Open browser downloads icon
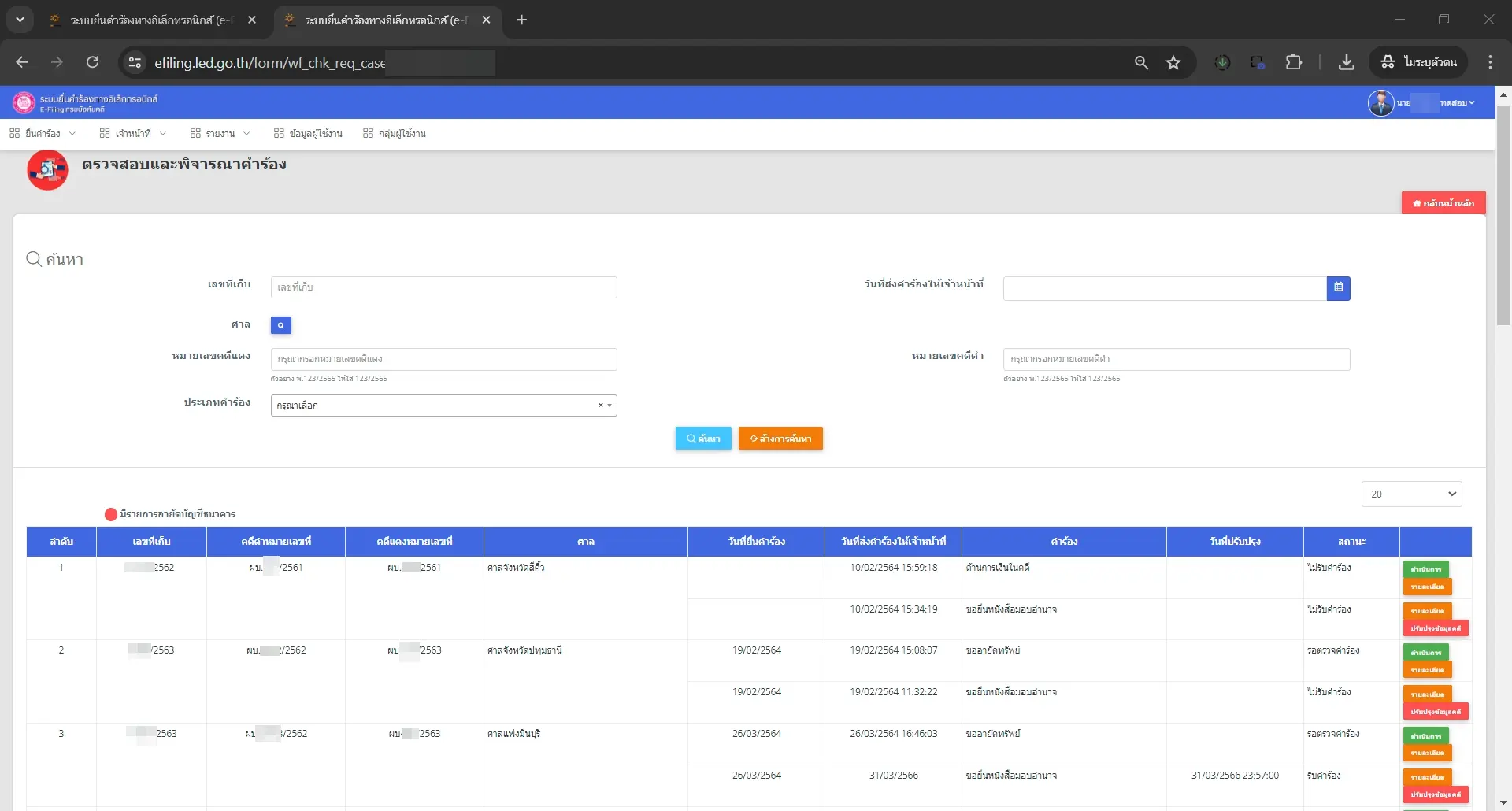This screenshot has width=1512, height=811. tap(1347, 62)
